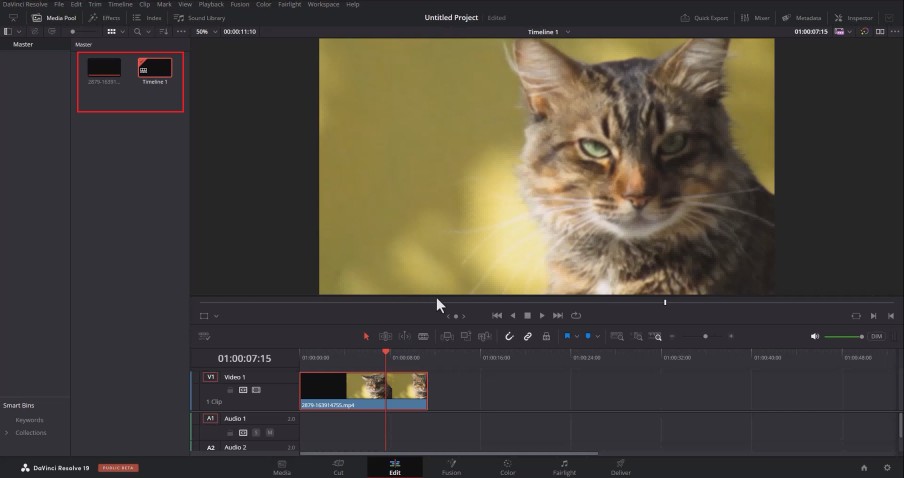Expand the Collections smart bin

tap(6, 432)
